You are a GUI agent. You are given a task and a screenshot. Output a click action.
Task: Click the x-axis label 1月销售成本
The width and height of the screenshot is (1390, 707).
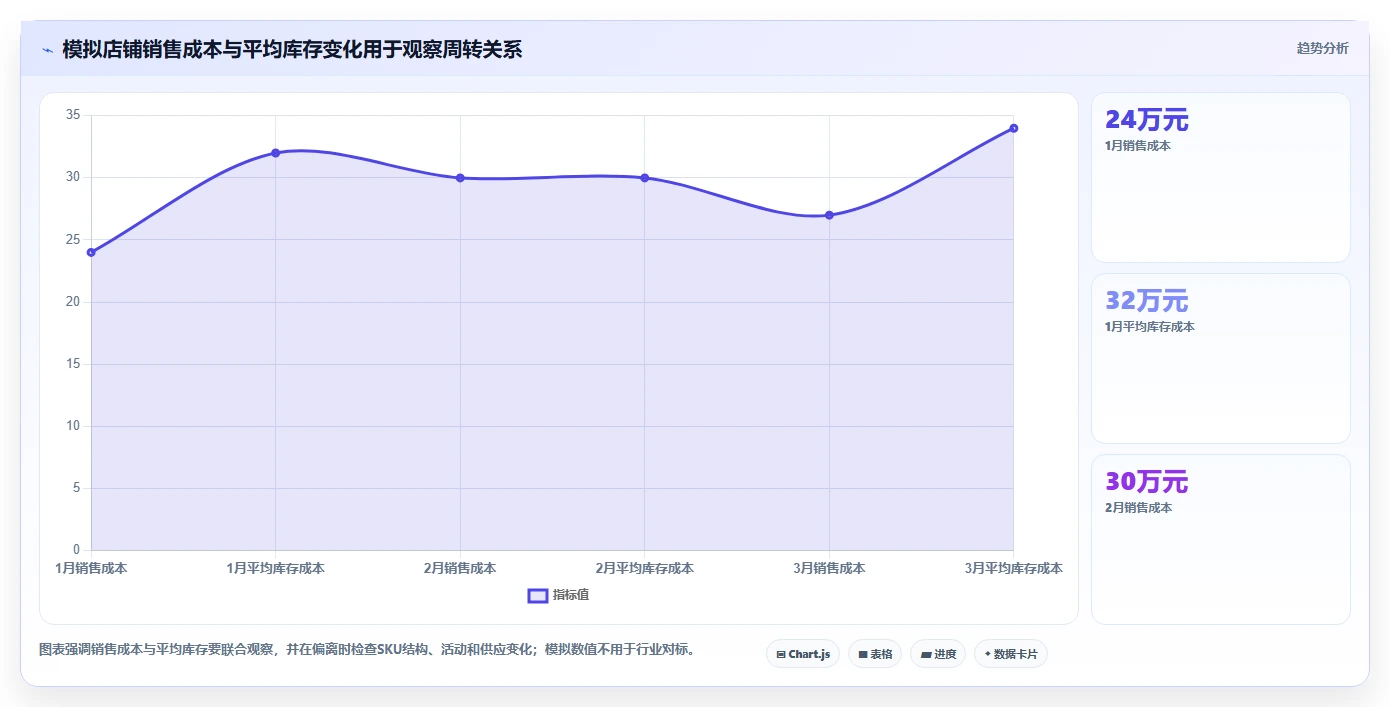pyautogui.click(x=91, y=568)
